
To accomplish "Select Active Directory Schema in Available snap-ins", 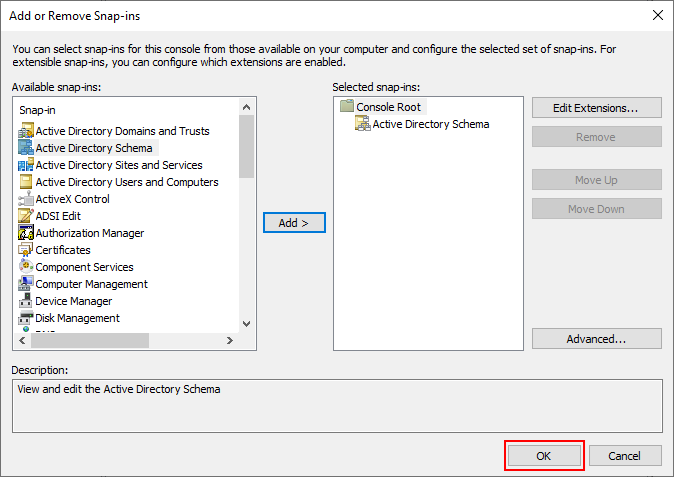I will tap(94, 148).
